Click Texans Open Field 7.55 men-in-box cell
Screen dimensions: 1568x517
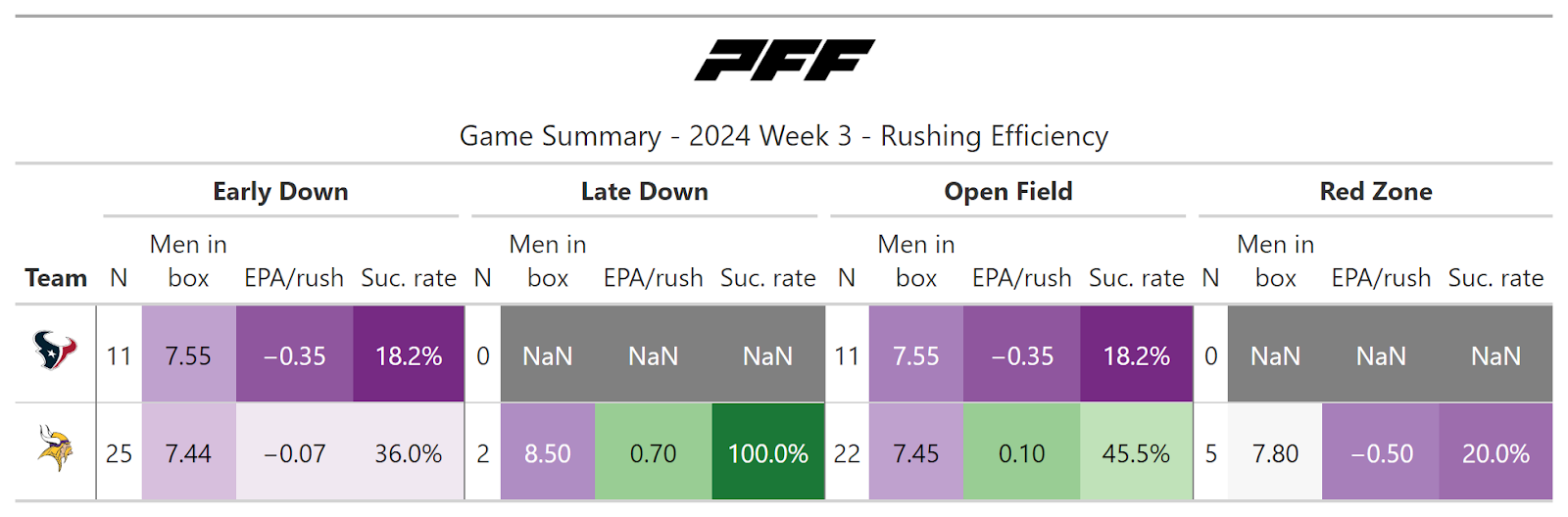tap(915, 355)
